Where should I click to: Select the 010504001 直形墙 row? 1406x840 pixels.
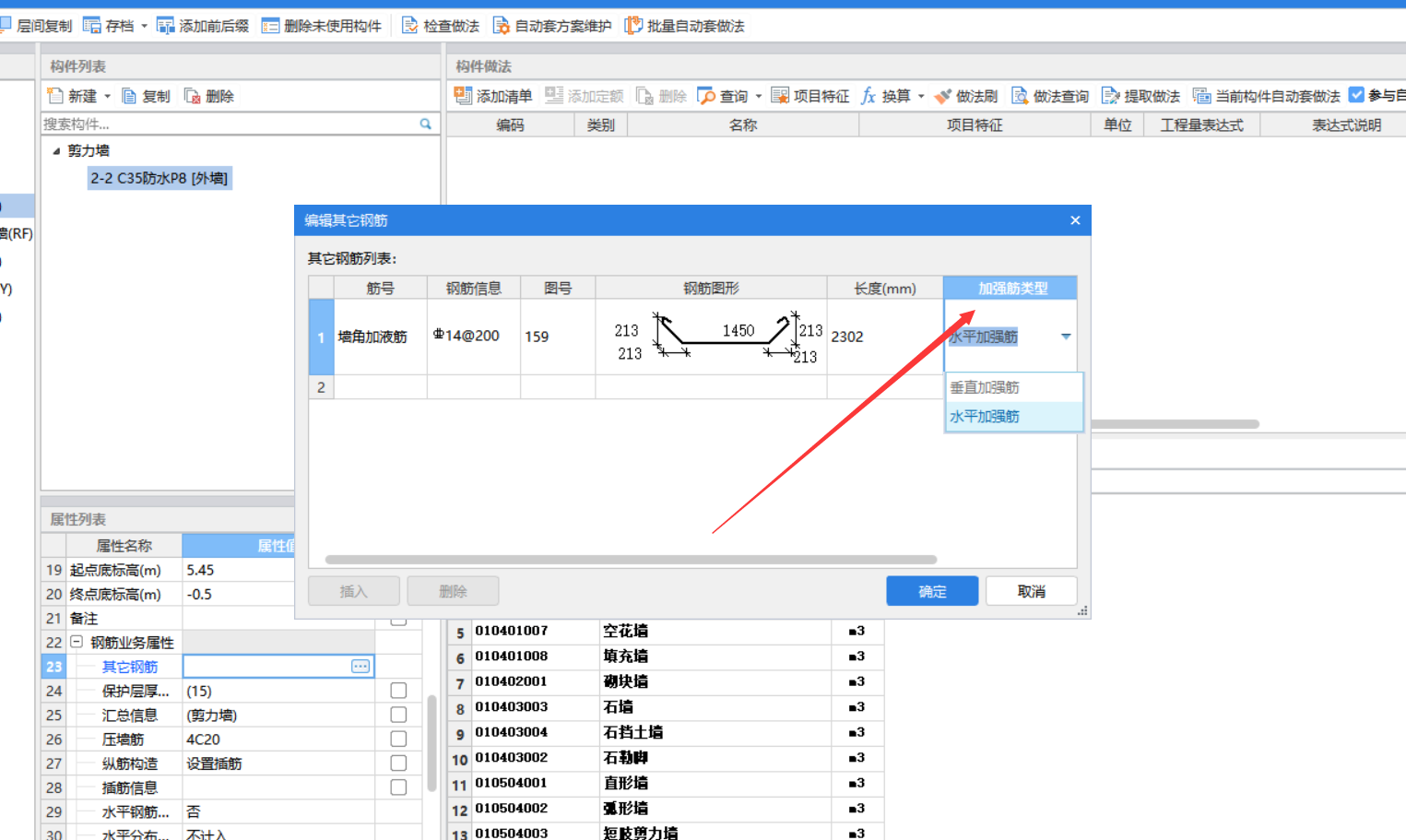click(x=666, y=783)
